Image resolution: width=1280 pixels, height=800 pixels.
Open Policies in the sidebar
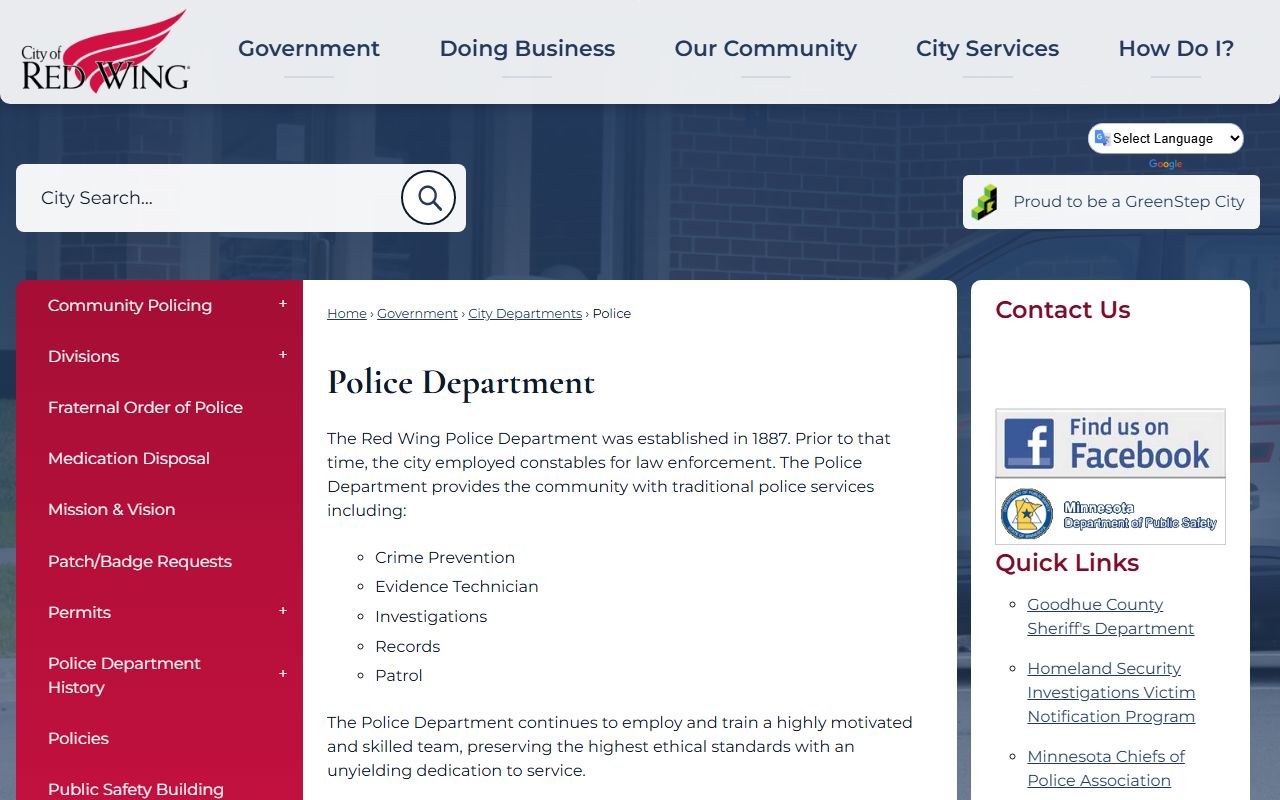78,739
